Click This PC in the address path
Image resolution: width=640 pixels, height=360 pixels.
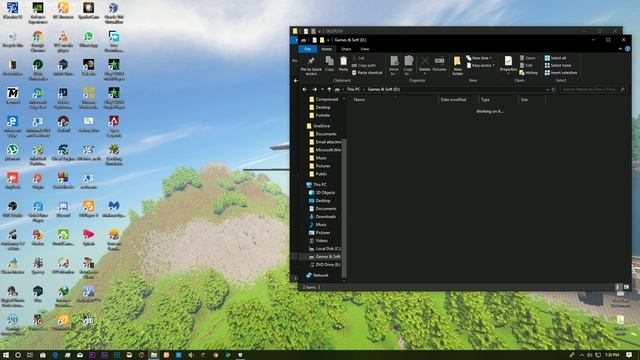(x=353, y=89)
